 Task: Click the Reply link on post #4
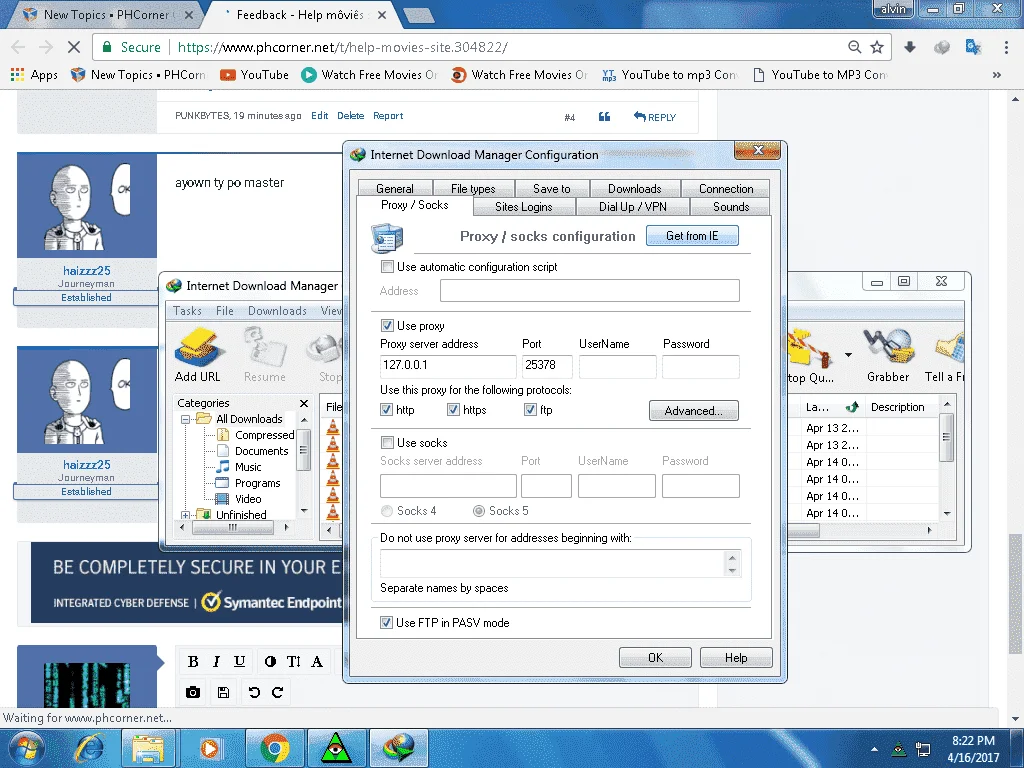654,117
